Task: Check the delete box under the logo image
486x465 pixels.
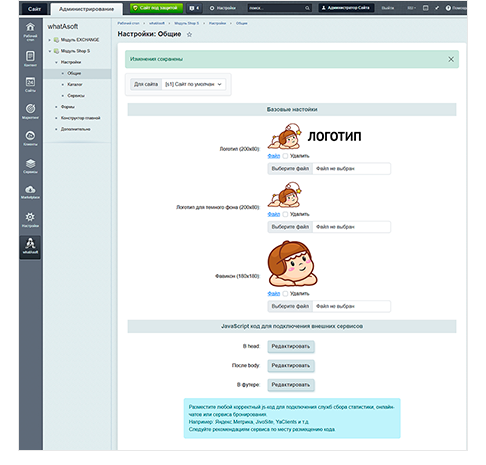Action: tap(285, 156)
